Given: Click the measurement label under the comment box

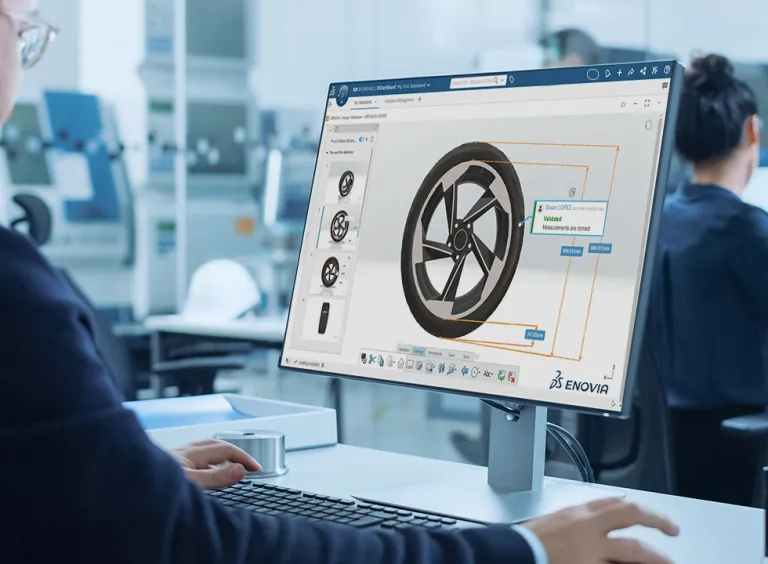Looking at the screenshot, I should pos(572,251).
